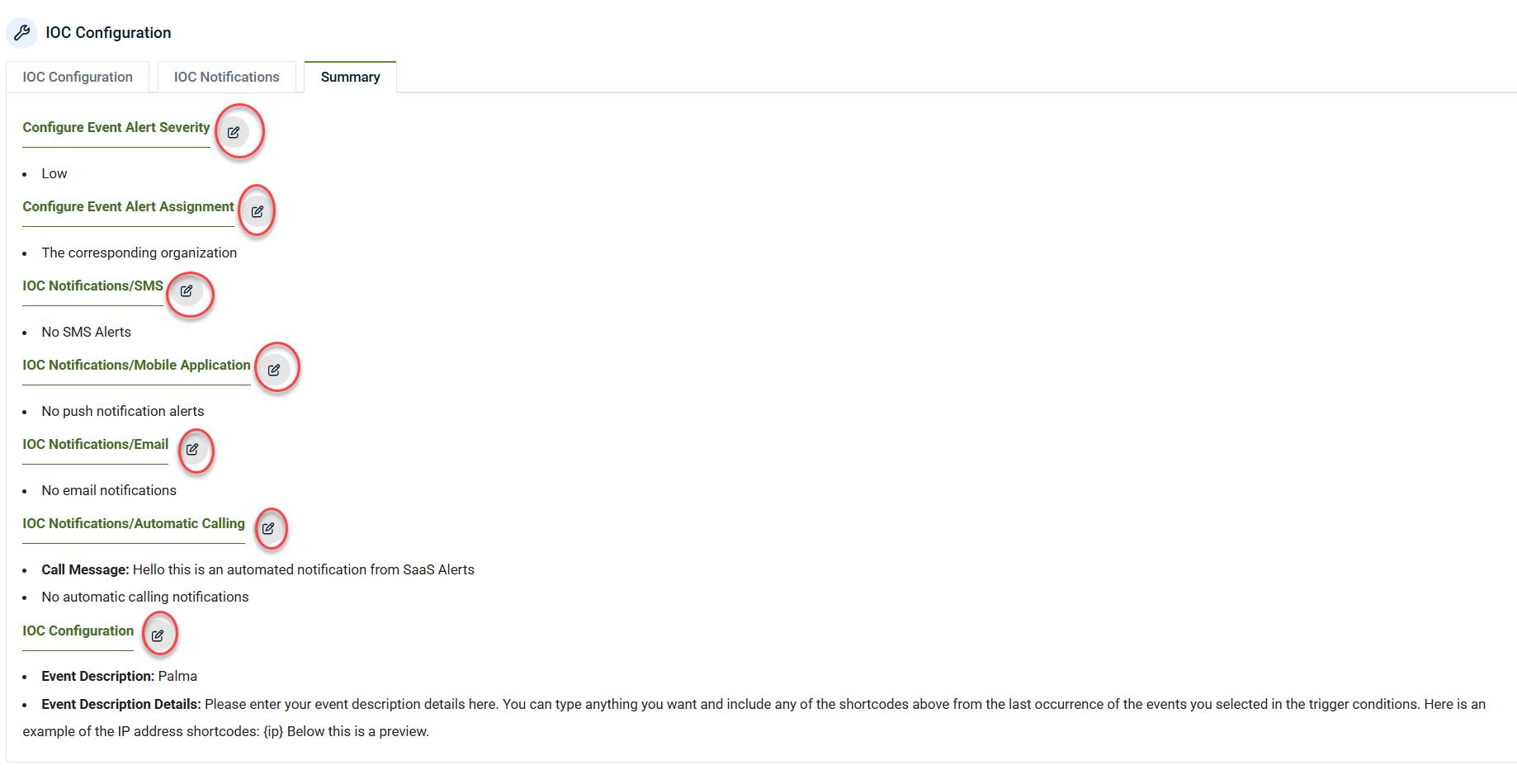This screenshot has width=1517, height=784.
Task: Select the Summary tab
Action: pyautogui.click(x=350, y=77)
